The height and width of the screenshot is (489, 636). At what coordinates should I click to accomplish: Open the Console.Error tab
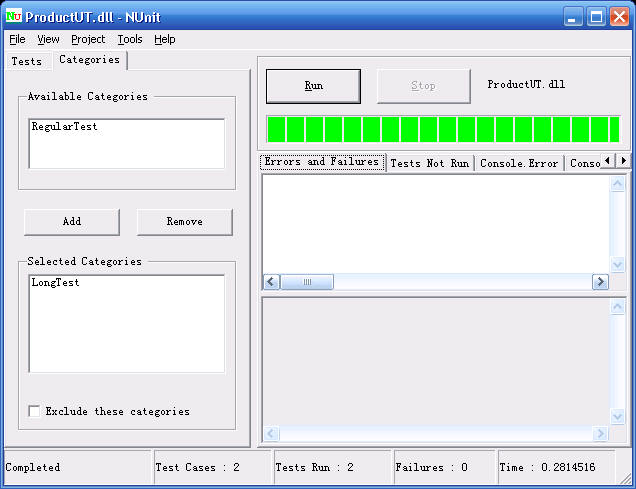519,163
